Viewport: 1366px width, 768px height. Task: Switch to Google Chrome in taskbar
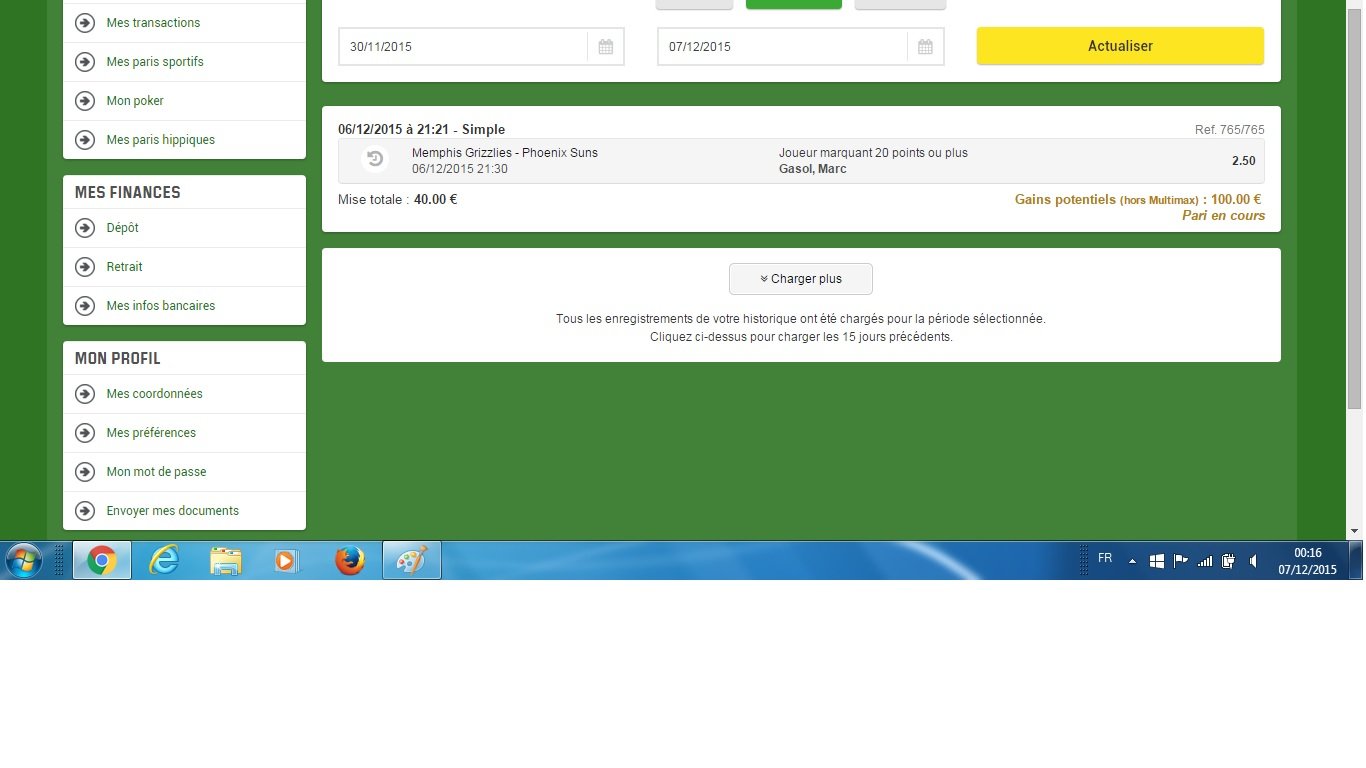click(101, 561)
